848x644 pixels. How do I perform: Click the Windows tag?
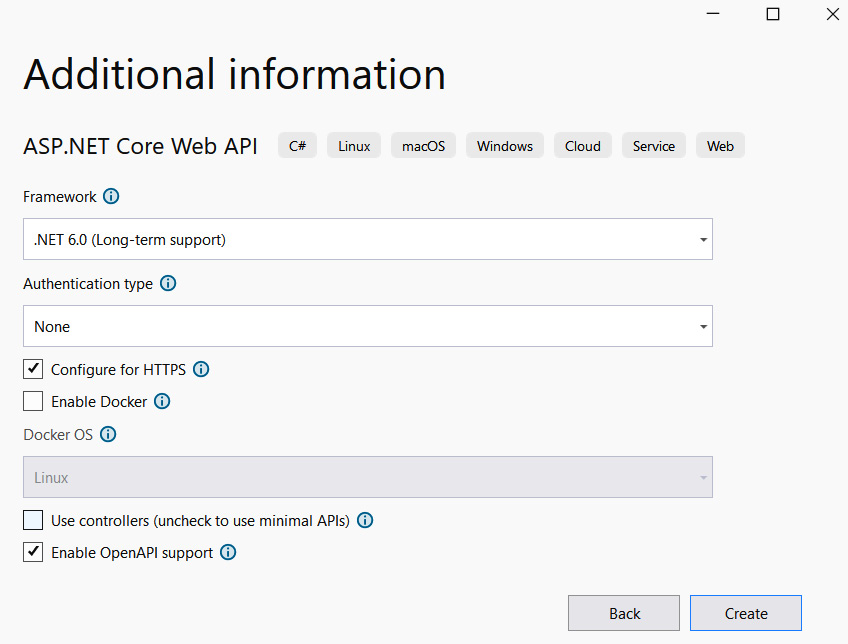505,145
